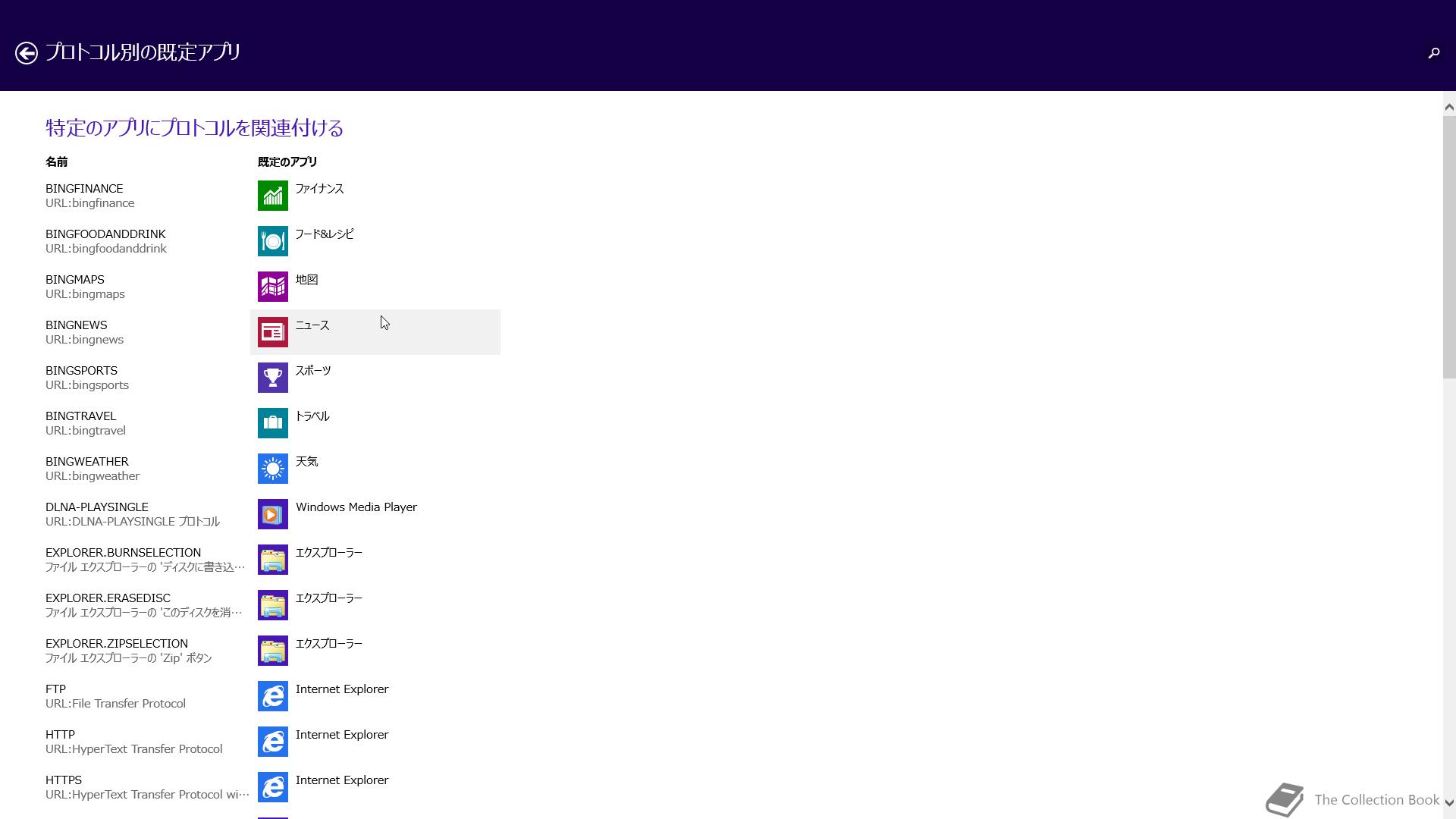1456x819 pixels.
Task: Select the BINGMAPS protocol name
Action: pos(75,280)
